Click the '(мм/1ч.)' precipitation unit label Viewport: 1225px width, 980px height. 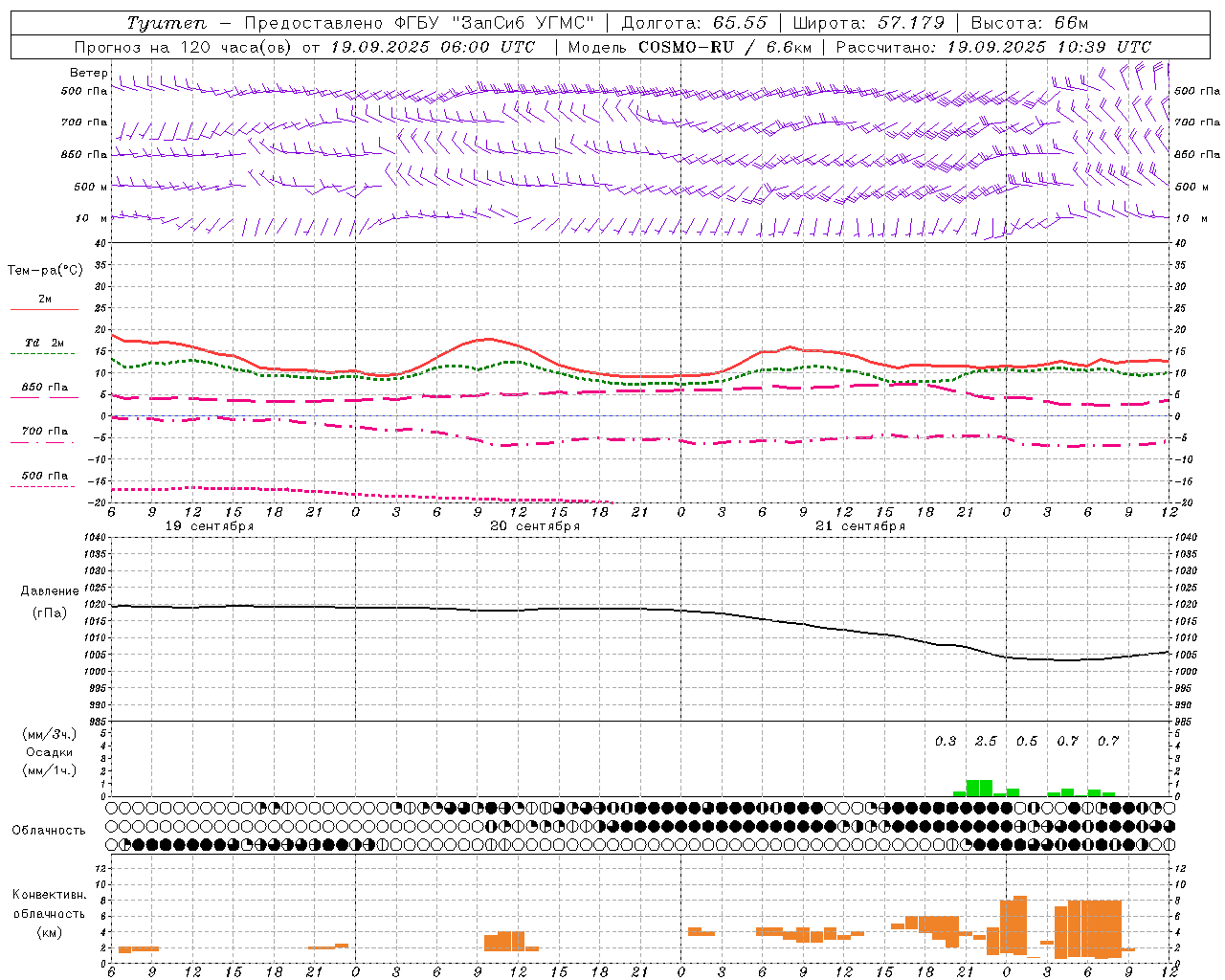coord(49,770)
